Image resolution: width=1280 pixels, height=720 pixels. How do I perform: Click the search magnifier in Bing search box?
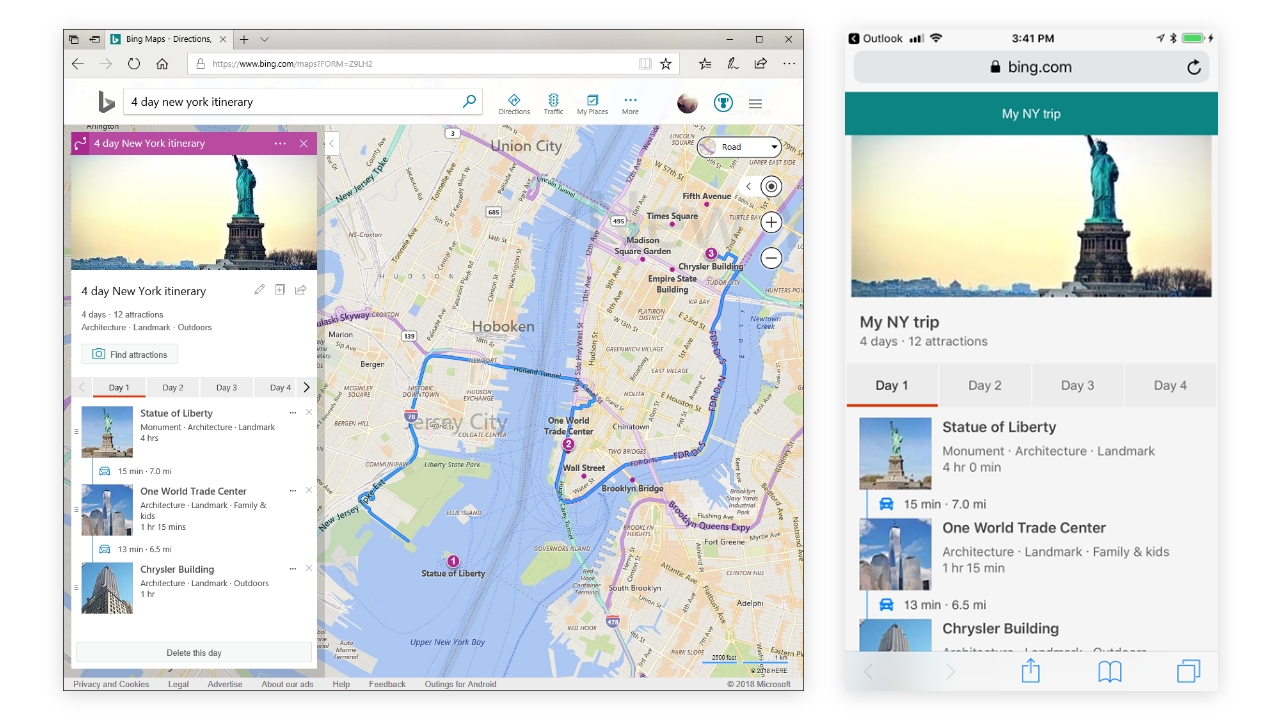coord(469,101)
